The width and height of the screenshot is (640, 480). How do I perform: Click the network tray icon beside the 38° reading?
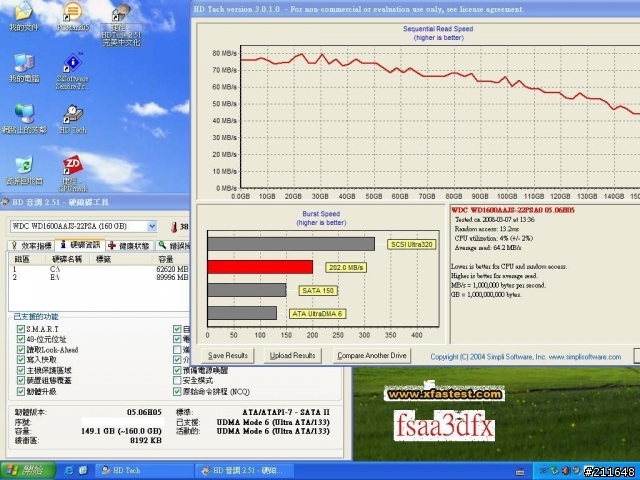[554, 471]
